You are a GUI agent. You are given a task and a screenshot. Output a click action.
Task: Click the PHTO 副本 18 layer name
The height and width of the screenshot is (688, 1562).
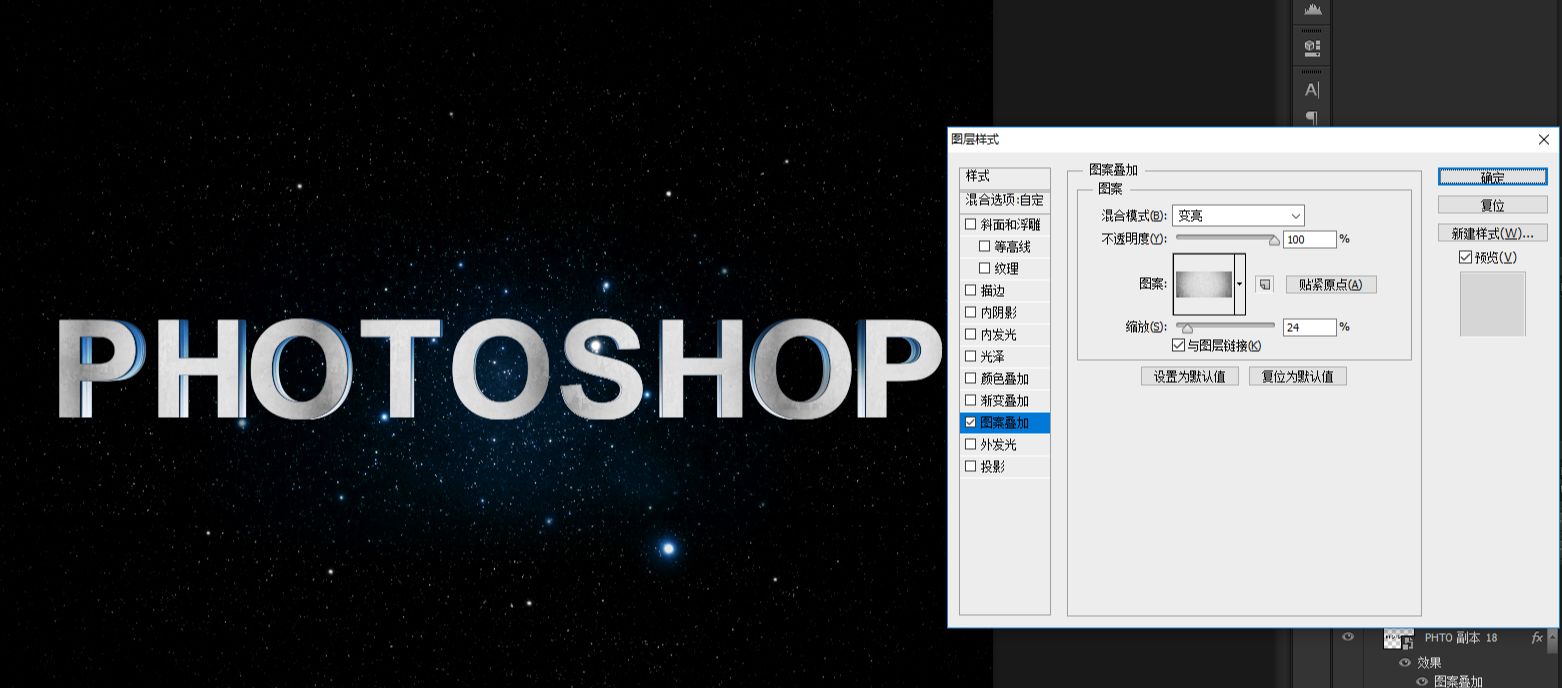point(1461,638)
